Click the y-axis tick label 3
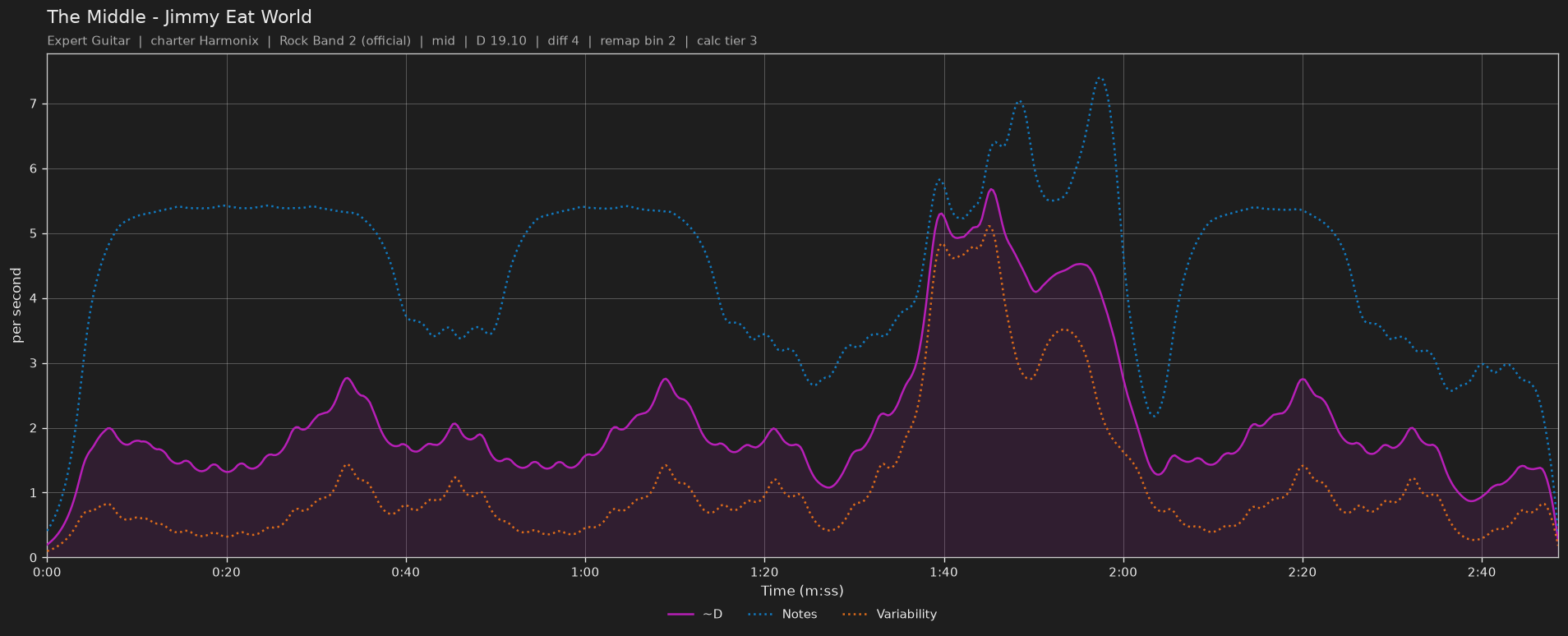This screenshot has width=1568, height=636. click(34, 363)
